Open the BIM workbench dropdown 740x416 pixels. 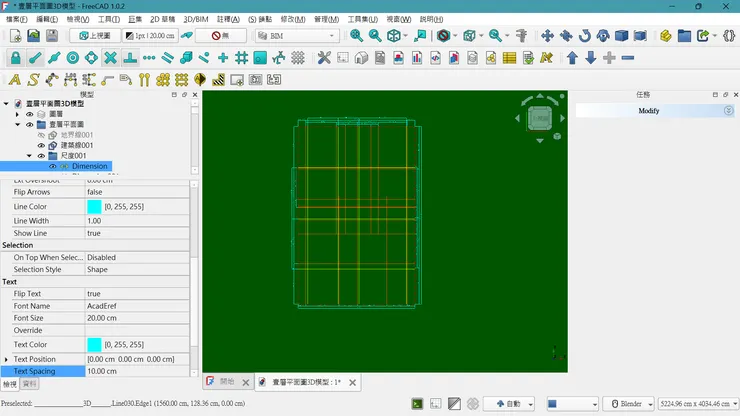pos(296,35)
